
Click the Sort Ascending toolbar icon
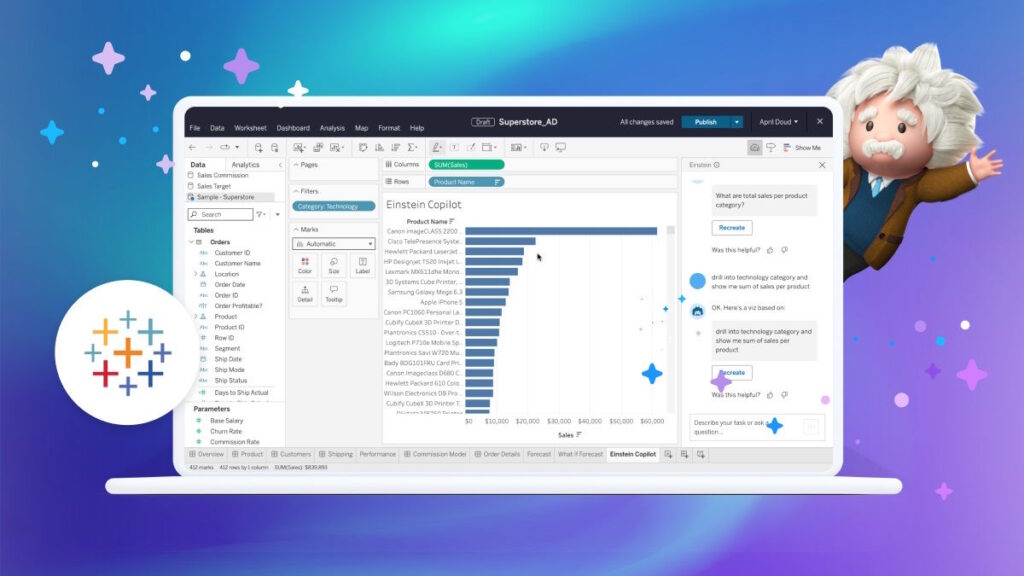(x=379, y=148)
